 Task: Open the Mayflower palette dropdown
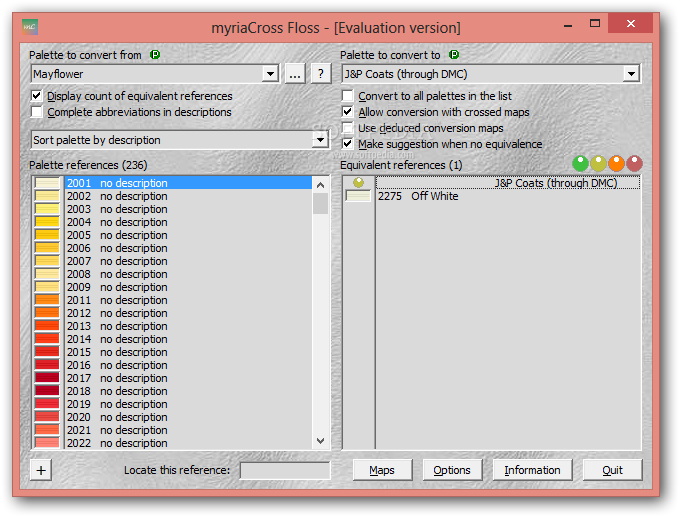point(270,74)
